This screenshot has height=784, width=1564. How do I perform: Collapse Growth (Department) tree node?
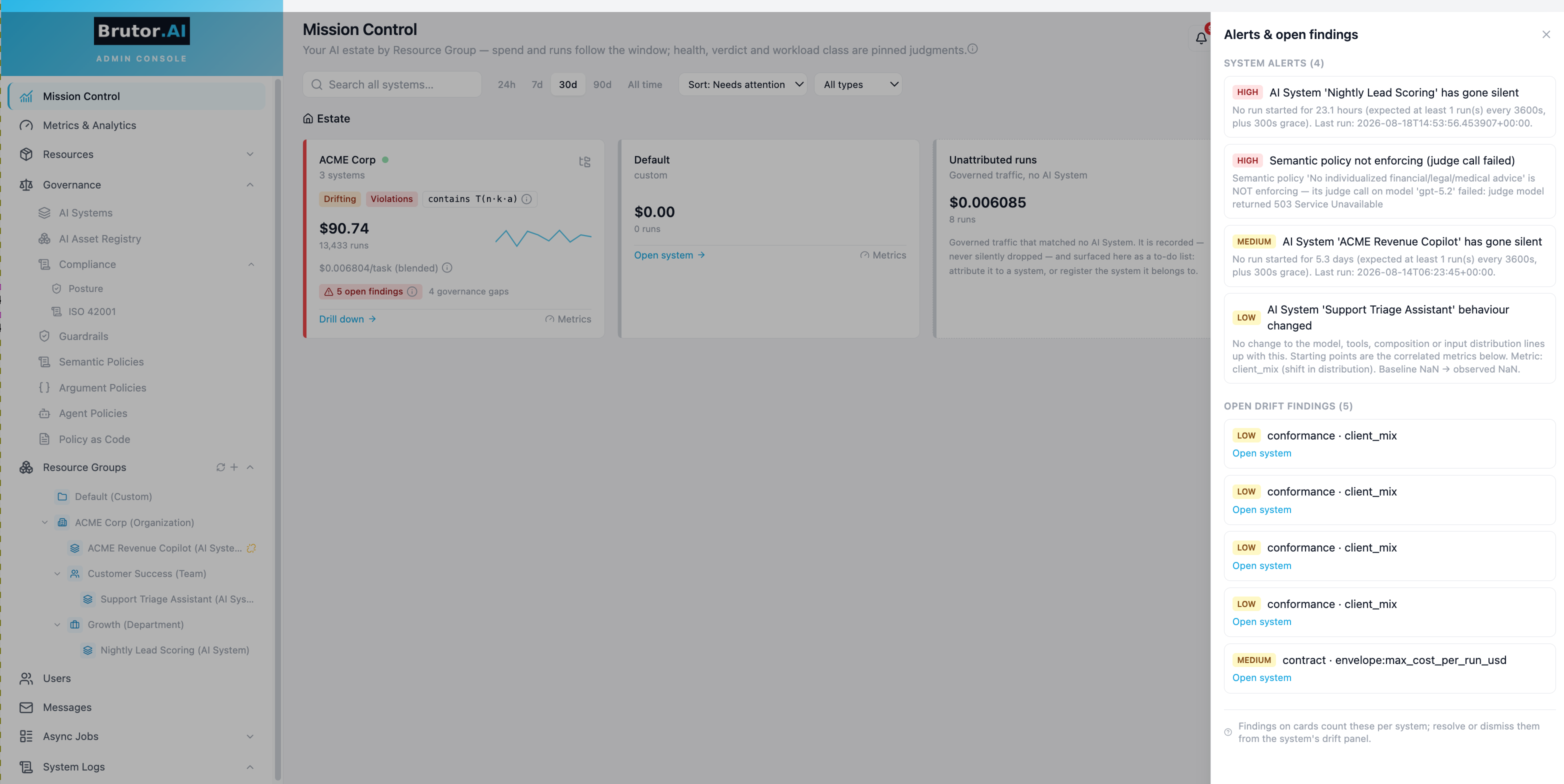pyautogui.click(x=57, y=624)
